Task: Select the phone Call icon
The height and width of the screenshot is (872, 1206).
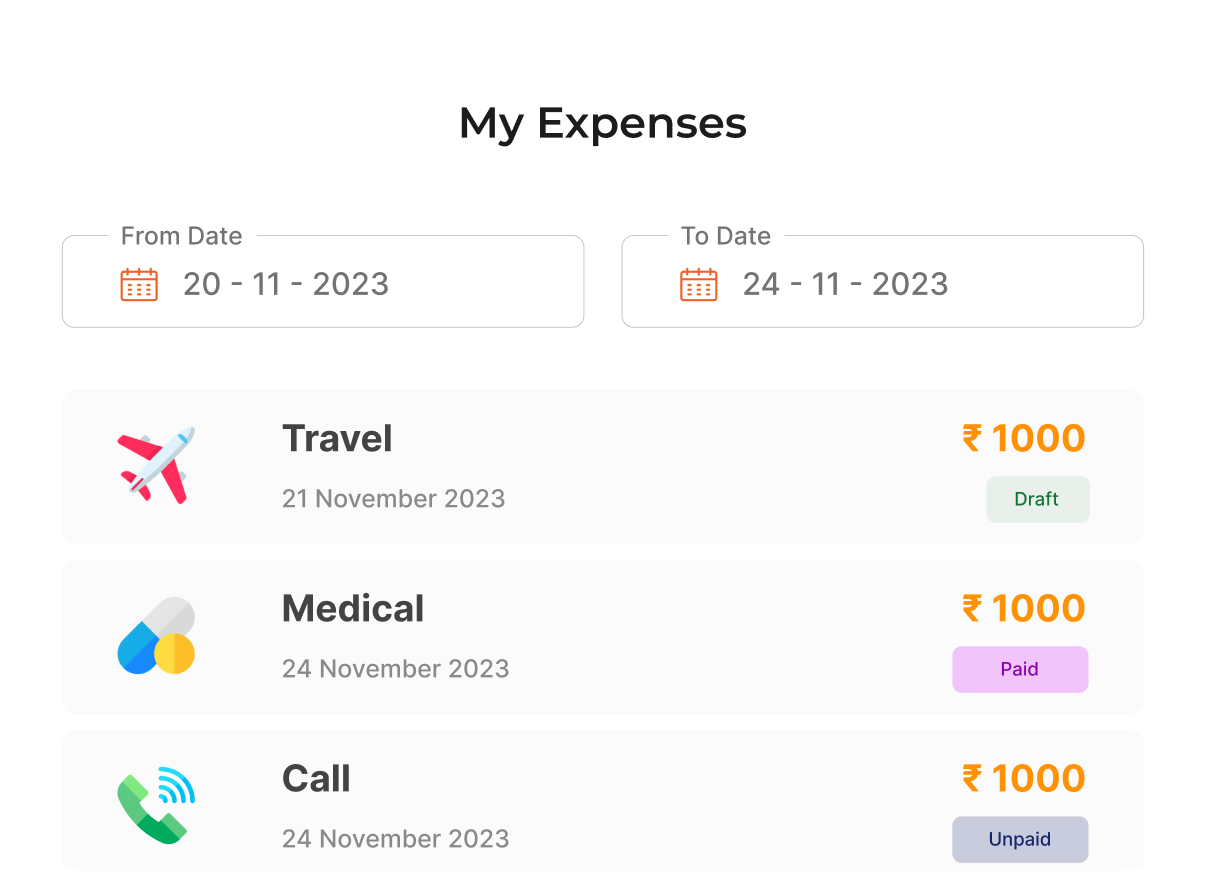Action: [x=156, y=805]
